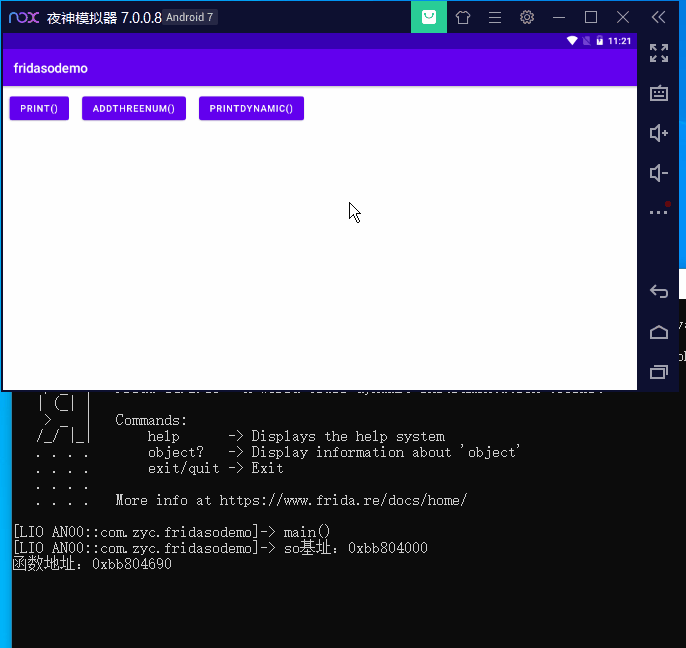Tap the PRINT() button in fridasodemo
The image size is (686, 648).
pyautogui.click(x=39, y=108)
